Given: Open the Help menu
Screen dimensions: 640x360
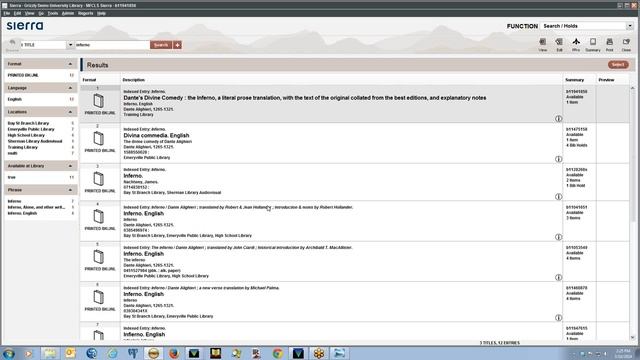Looking at the screenshot, I should (101, 13).
